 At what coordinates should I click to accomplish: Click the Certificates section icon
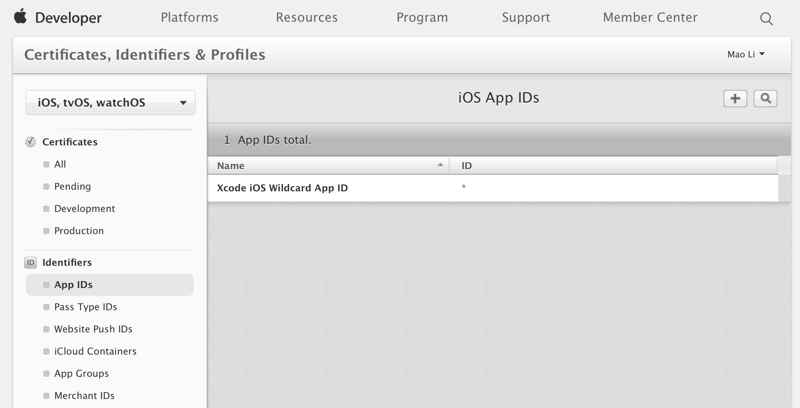30,142
